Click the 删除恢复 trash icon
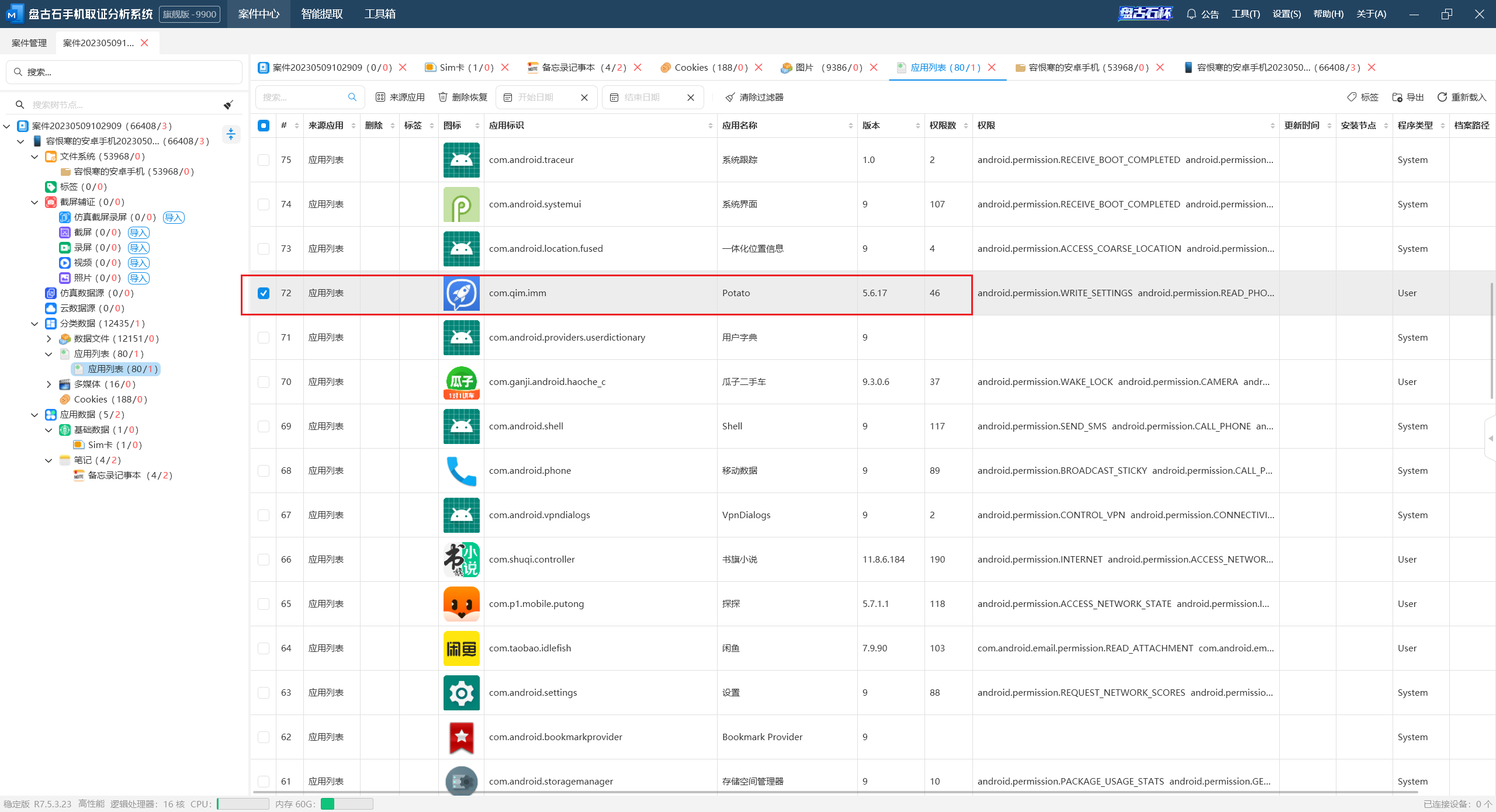Screen dimensions: 1496x812 coord(444,97)
